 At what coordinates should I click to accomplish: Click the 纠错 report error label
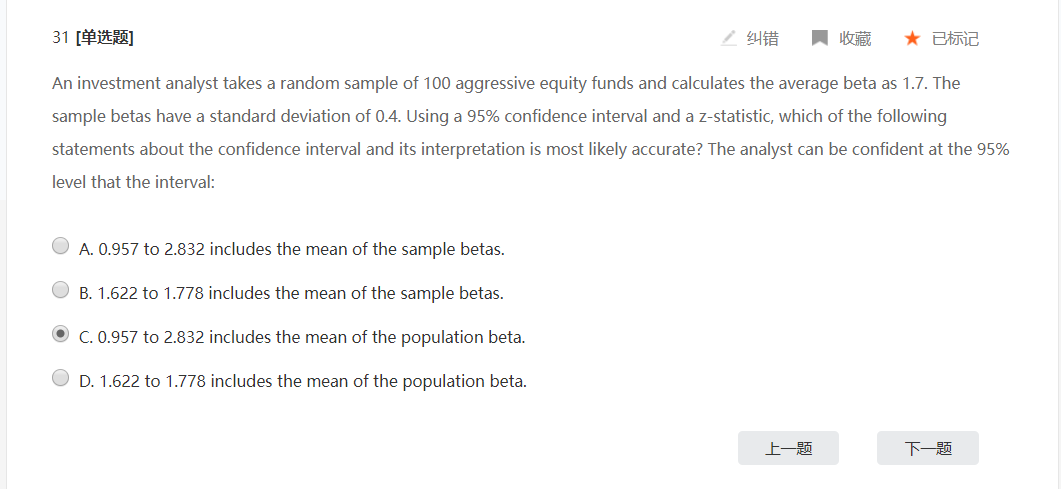coord(762,38)
